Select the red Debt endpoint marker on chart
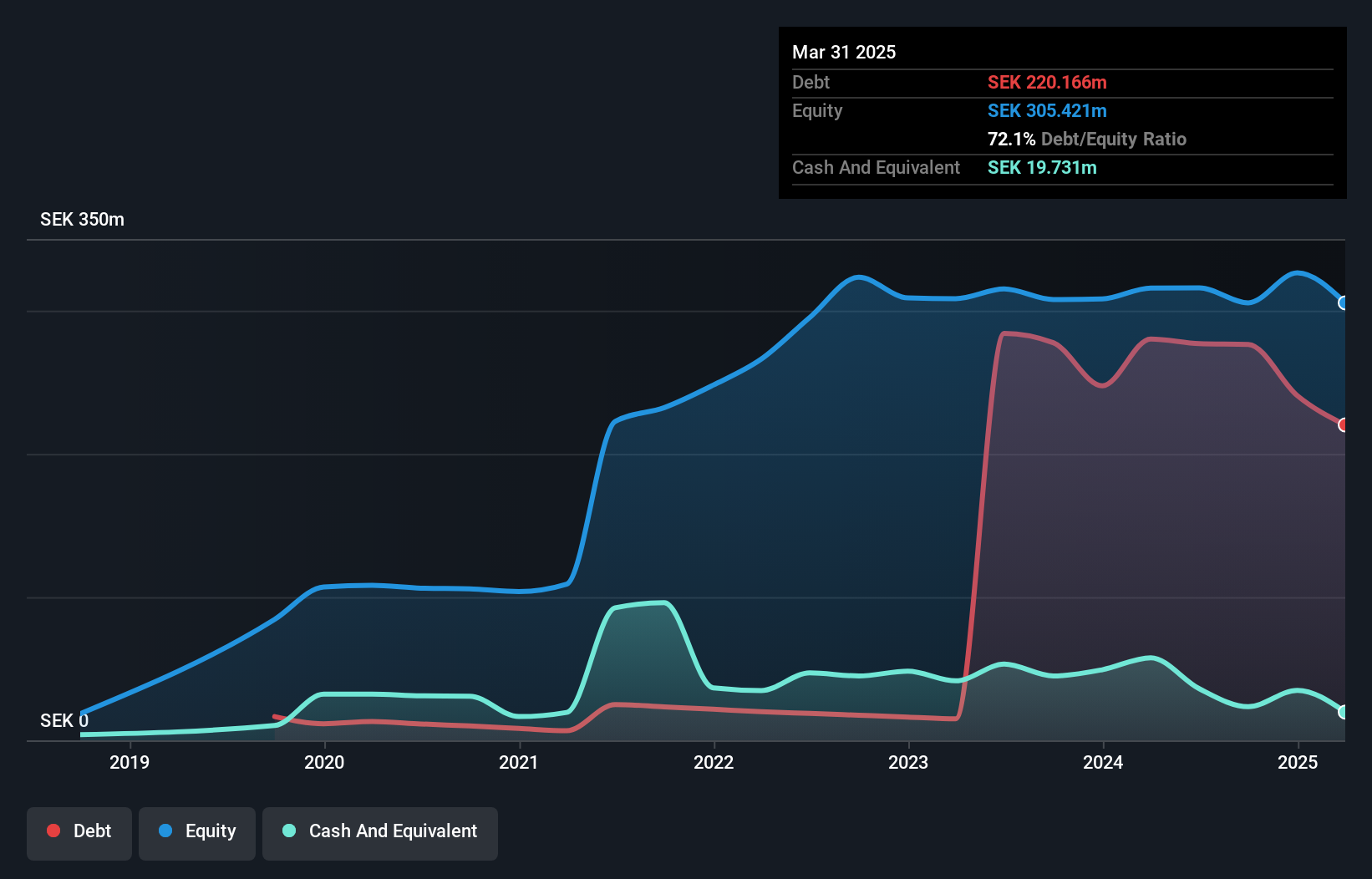1372x879 pixels. click(x=1344, y=424)
